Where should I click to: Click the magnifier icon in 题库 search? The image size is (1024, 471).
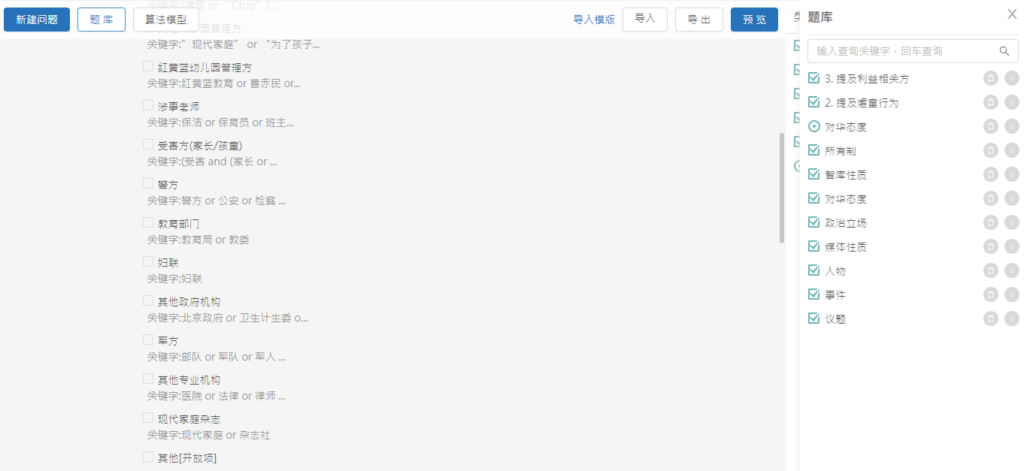coord(1004,50)
